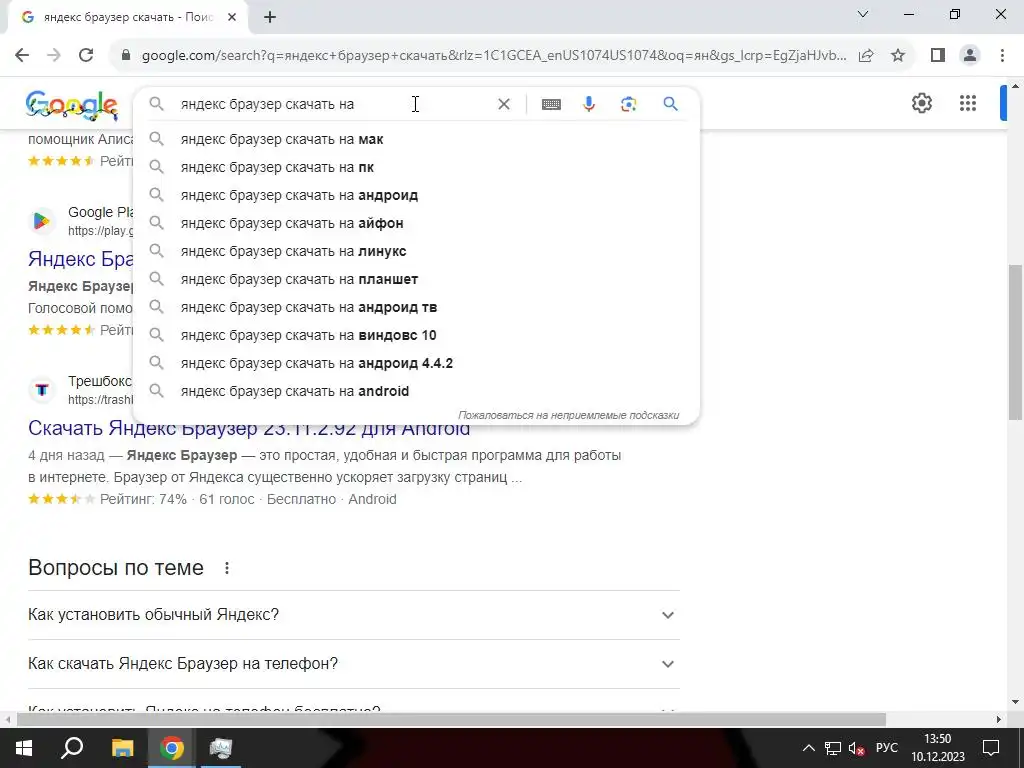The image size is (1024, 768).
Task: Click the Трешбокс site favicon
Action: 42,390
